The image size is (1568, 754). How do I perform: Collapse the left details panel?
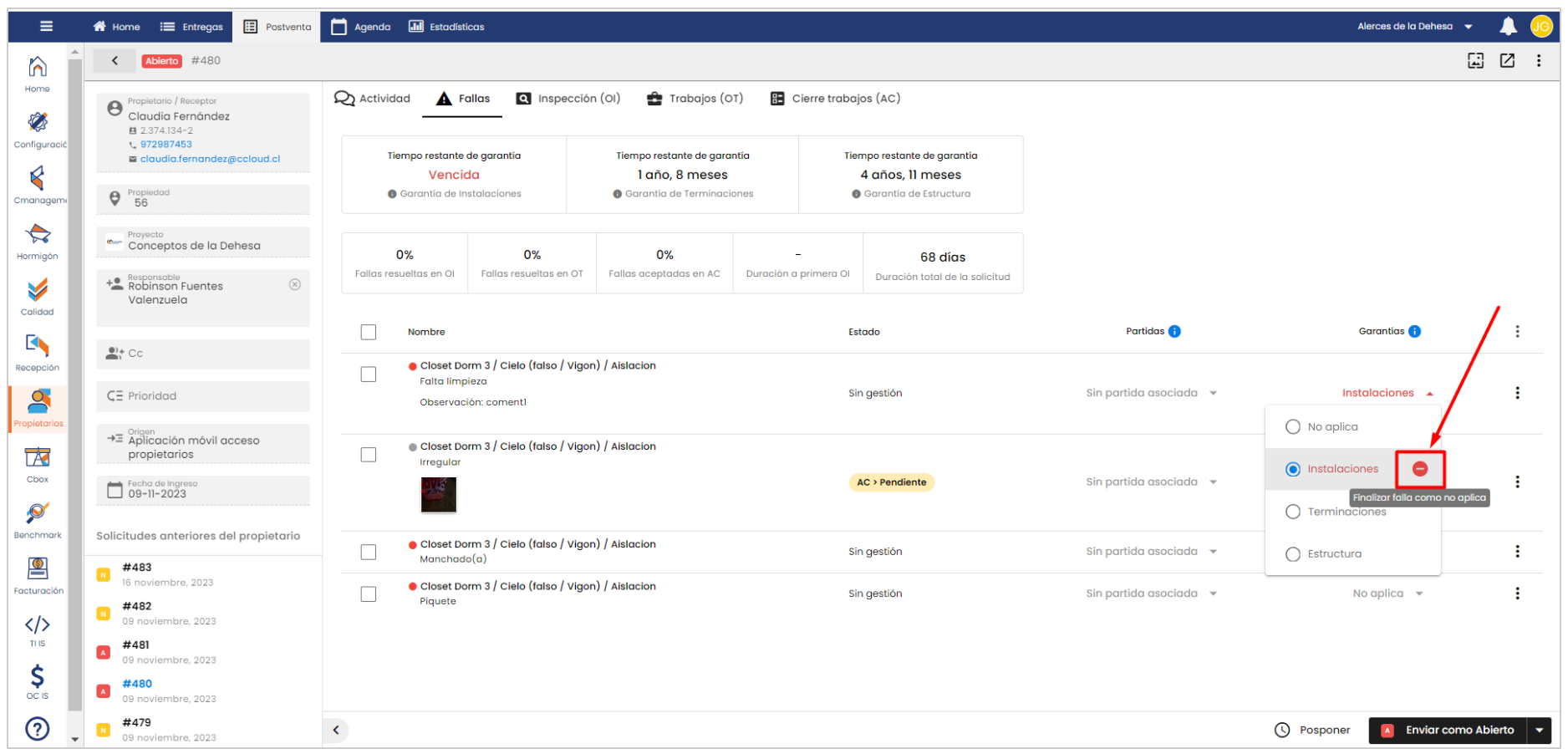(336, 730)
